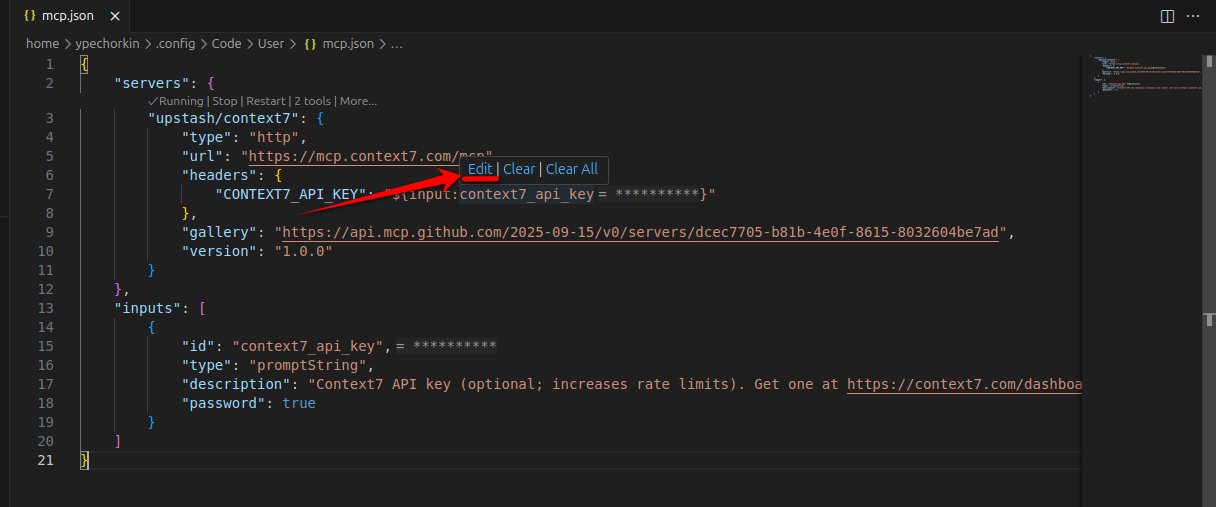Click 'Stop' in the server code lens
1216x507 pixels.
pyautogui.click(x=225, y=101)
